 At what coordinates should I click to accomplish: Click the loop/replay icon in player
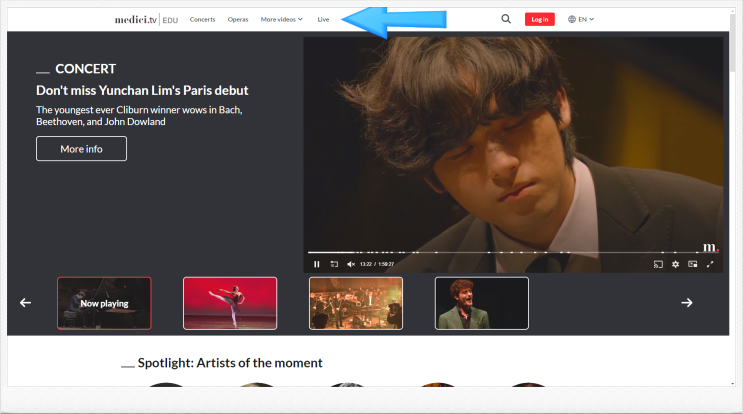[334, 264]
